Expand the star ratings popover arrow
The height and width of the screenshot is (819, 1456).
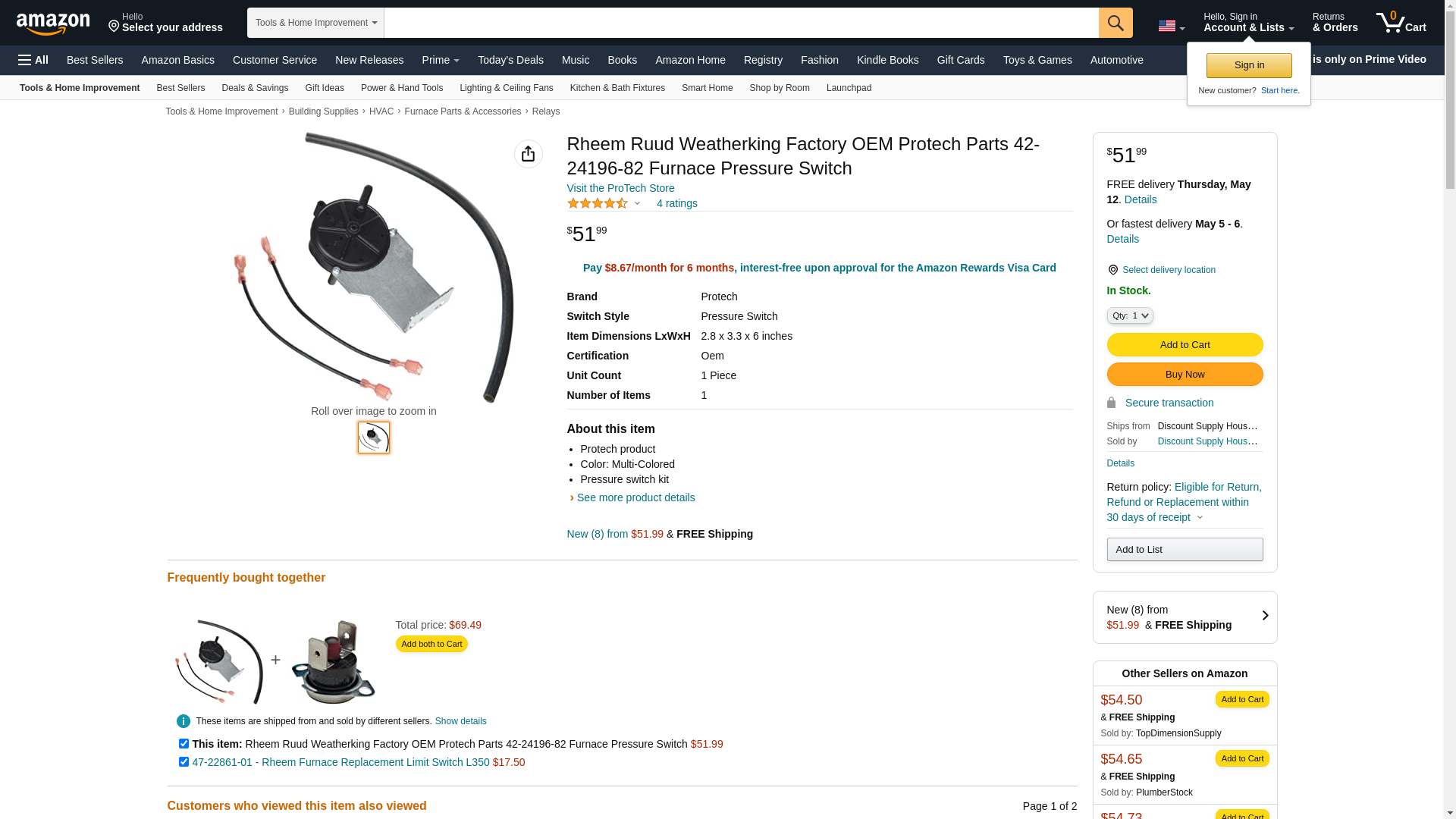[637, 203]
